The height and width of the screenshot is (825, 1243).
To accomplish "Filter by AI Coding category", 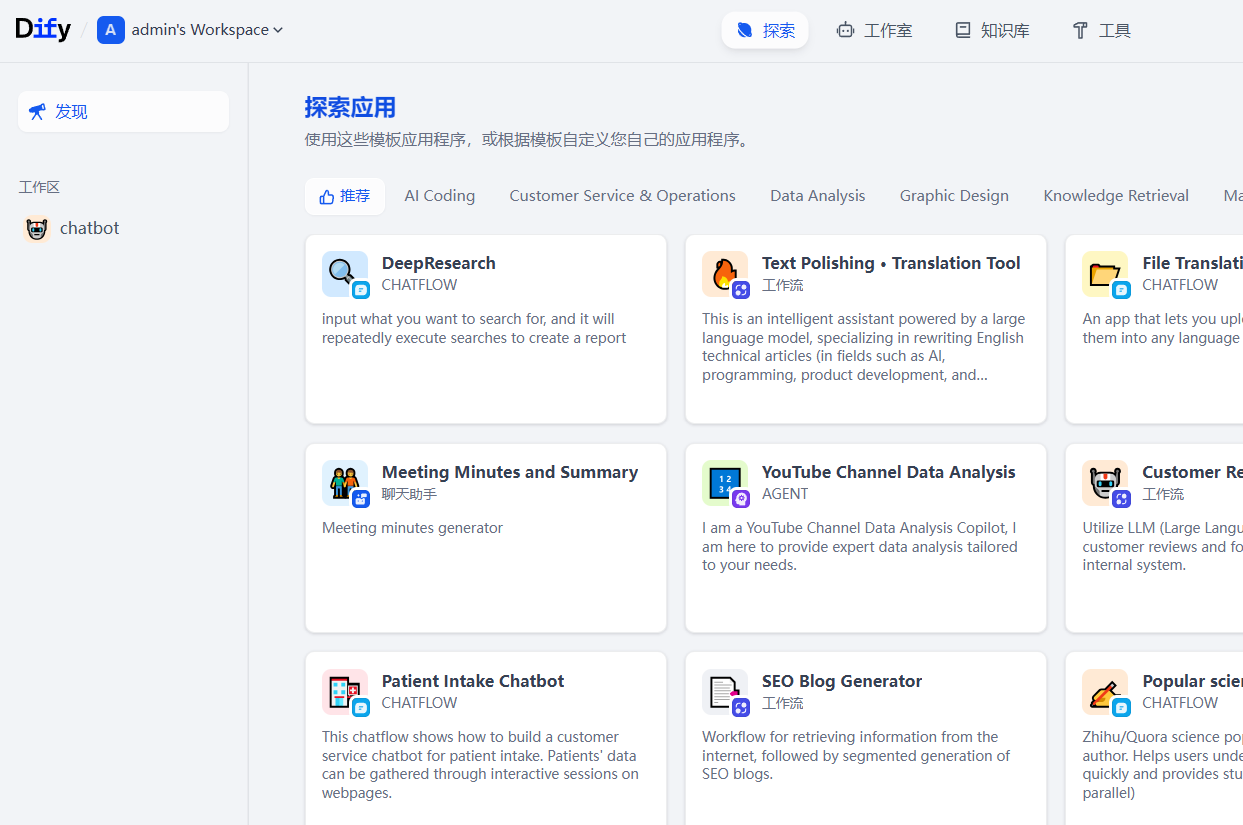I will point(440,196).
